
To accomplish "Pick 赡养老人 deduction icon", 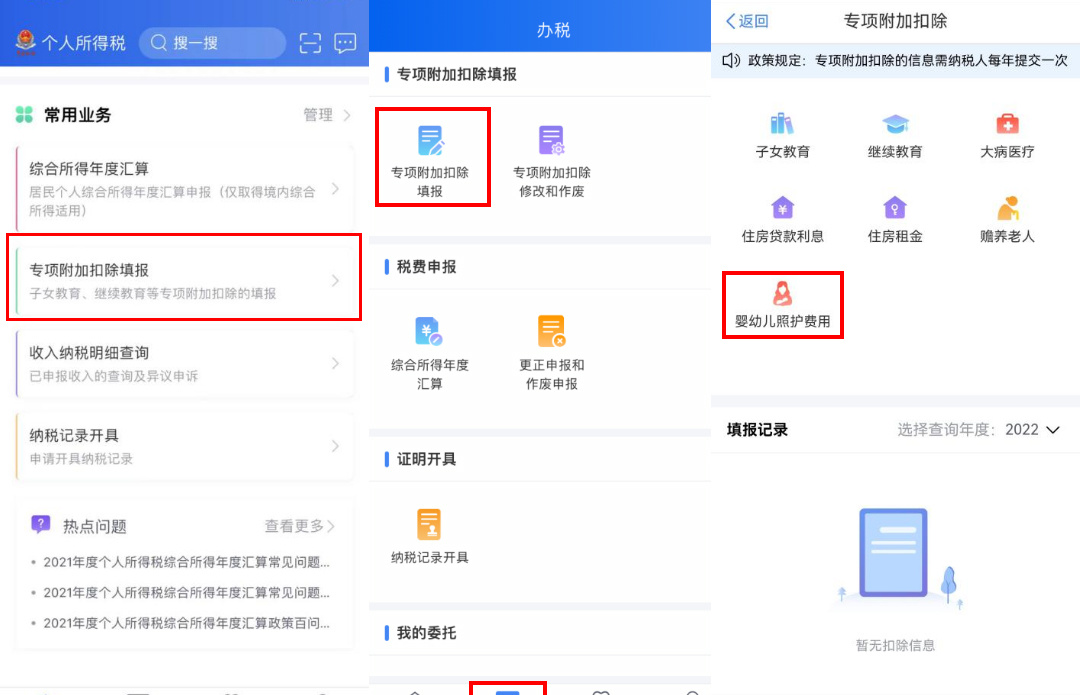I will [x=1007, y=209].
